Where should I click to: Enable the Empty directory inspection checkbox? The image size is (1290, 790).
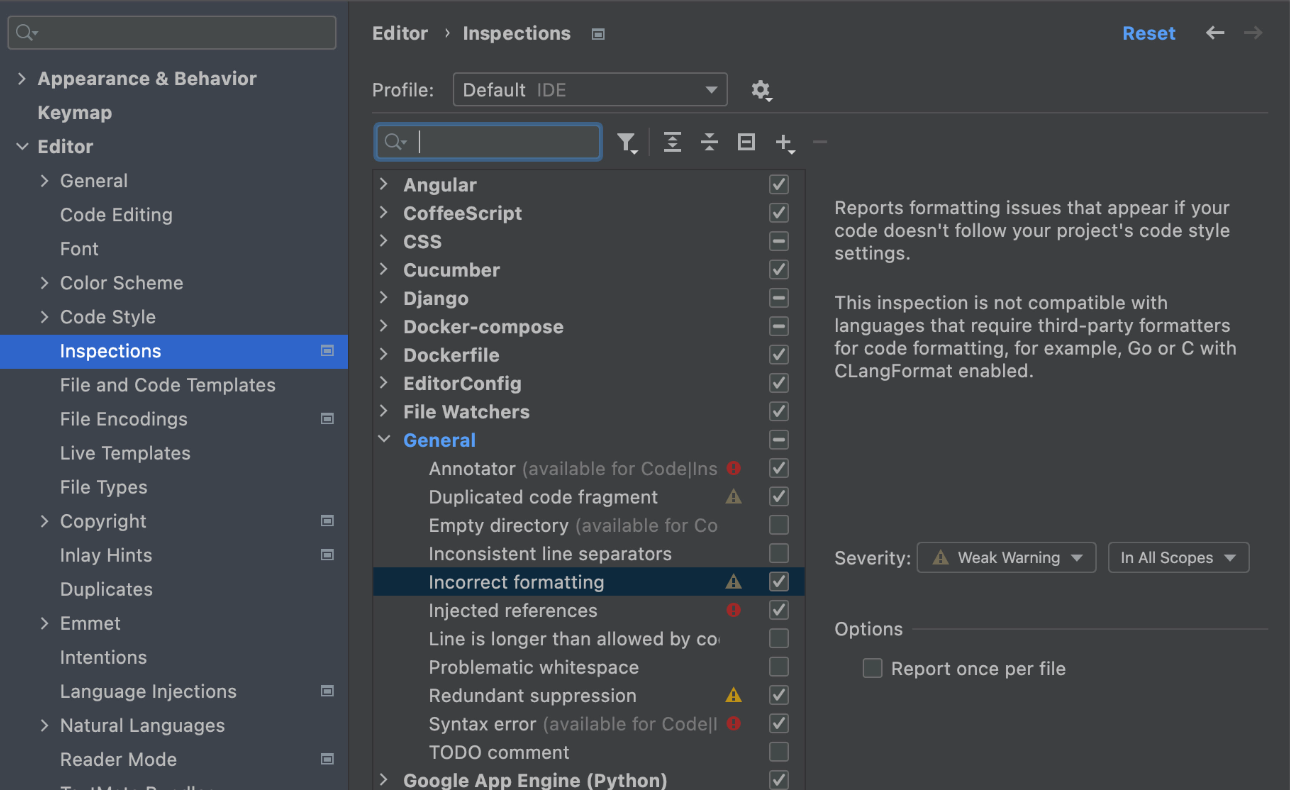(x=779, y=525)
